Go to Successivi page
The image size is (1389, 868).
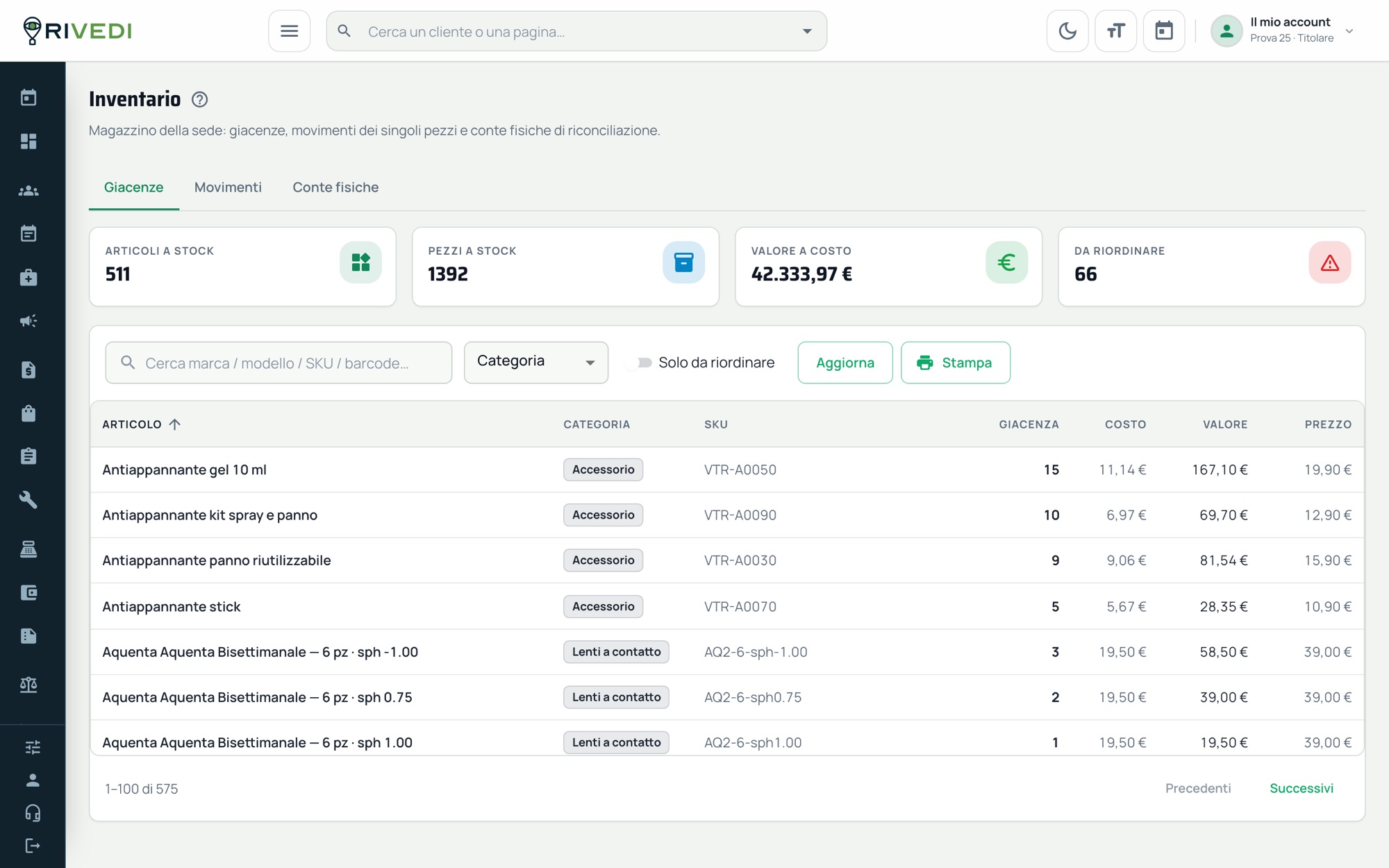1301,788
